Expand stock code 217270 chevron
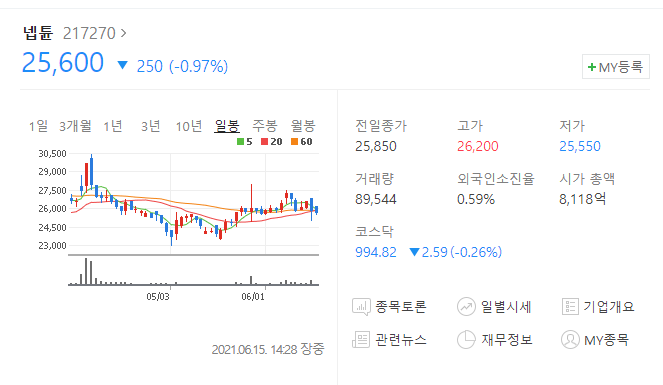 pos(123,33)
